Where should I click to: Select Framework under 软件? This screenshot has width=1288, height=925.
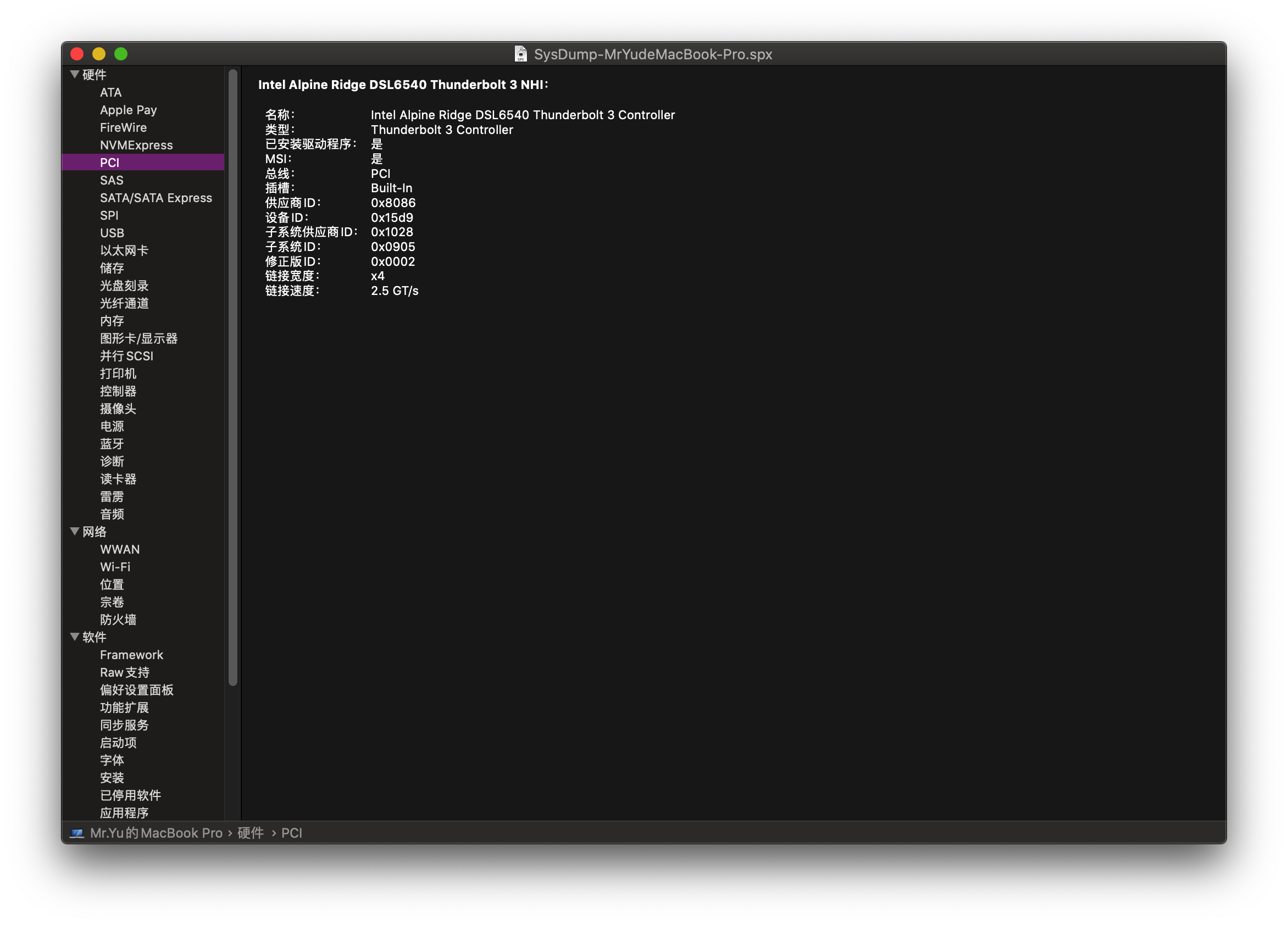131,655
